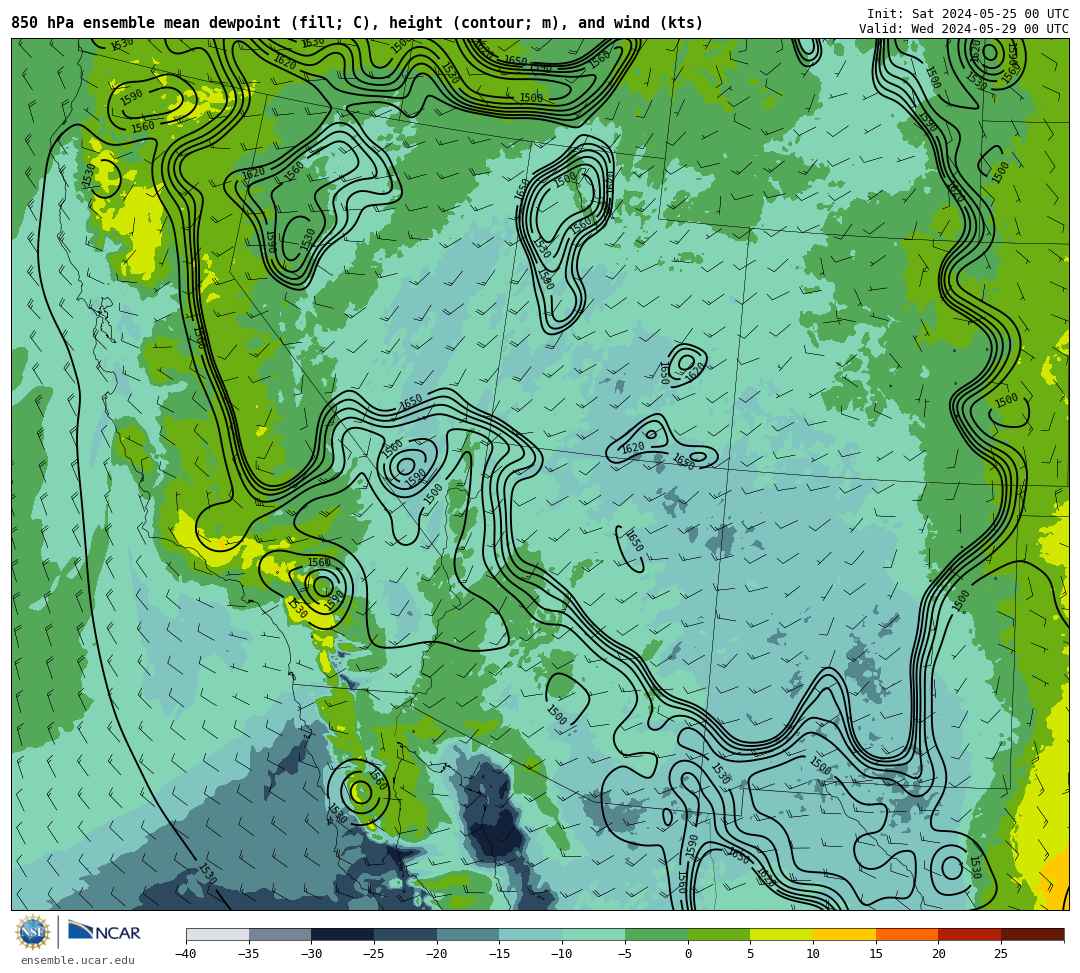Select the 850 hPa ensemble mean dewpoint title
1080x973 pixels.
357,23
